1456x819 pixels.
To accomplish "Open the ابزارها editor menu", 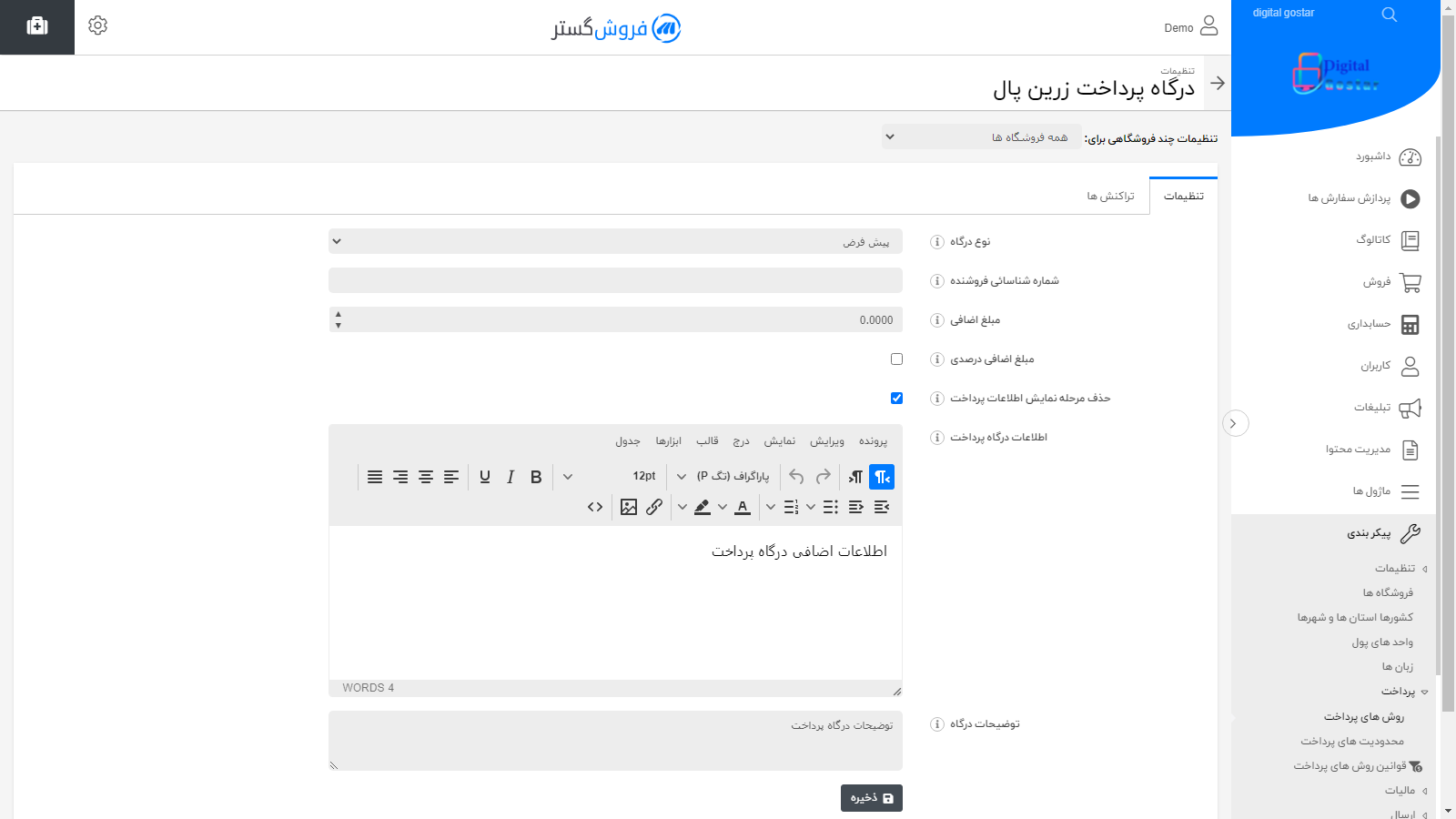I will 669,441.
